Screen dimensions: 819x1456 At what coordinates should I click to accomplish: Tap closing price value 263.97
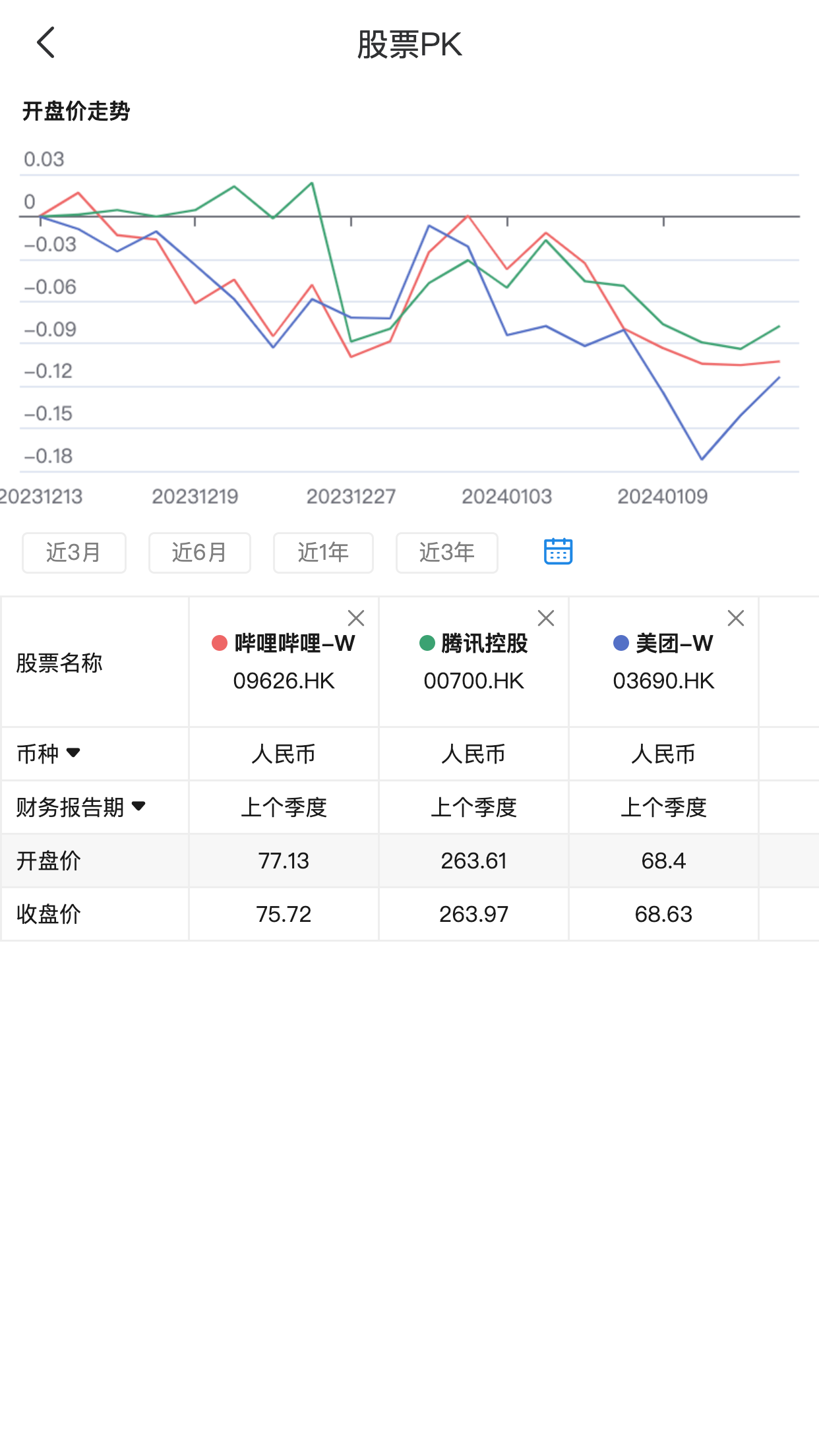pyautogui.click(x=474, y=914)
